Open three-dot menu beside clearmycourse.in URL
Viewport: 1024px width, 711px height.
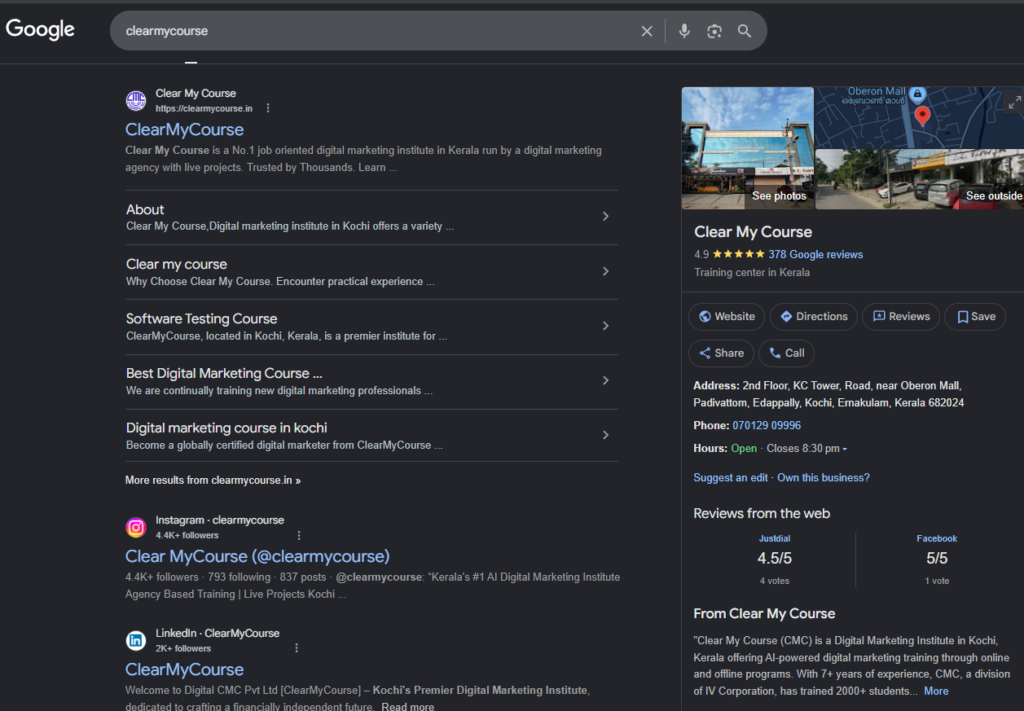click(x=268, y=108)
